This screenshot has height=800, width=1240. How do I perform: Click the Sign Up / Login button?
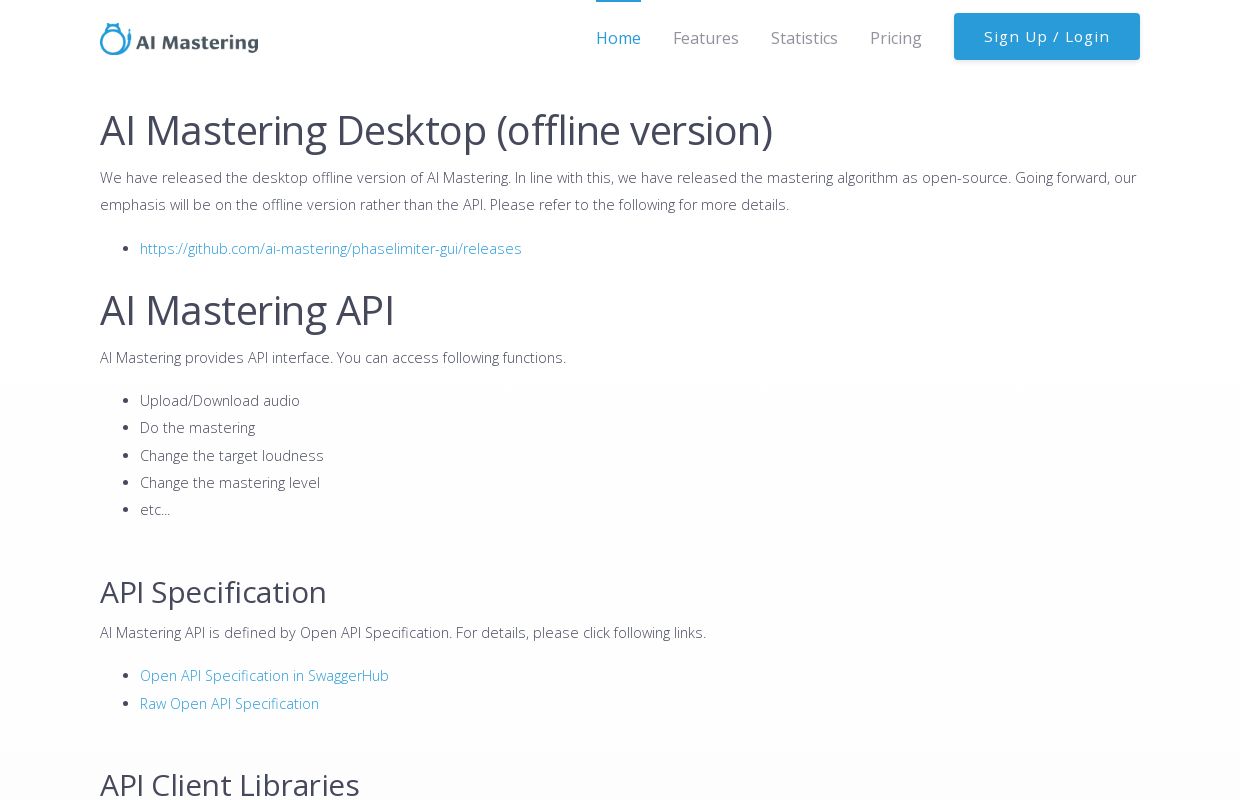click(1047, 37)
